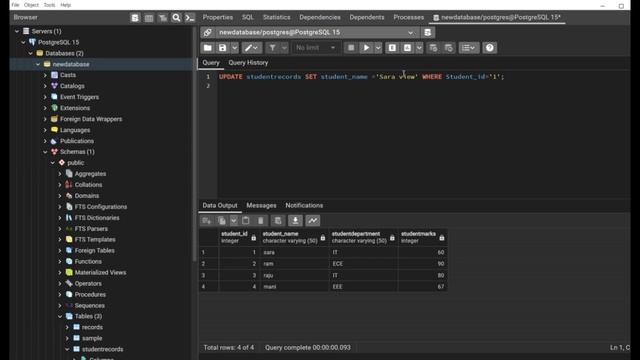This screenshot has height=360, width=640.
Task: Switch to the Processes tab
Action: pyautogui.click(x=409, y=18)
